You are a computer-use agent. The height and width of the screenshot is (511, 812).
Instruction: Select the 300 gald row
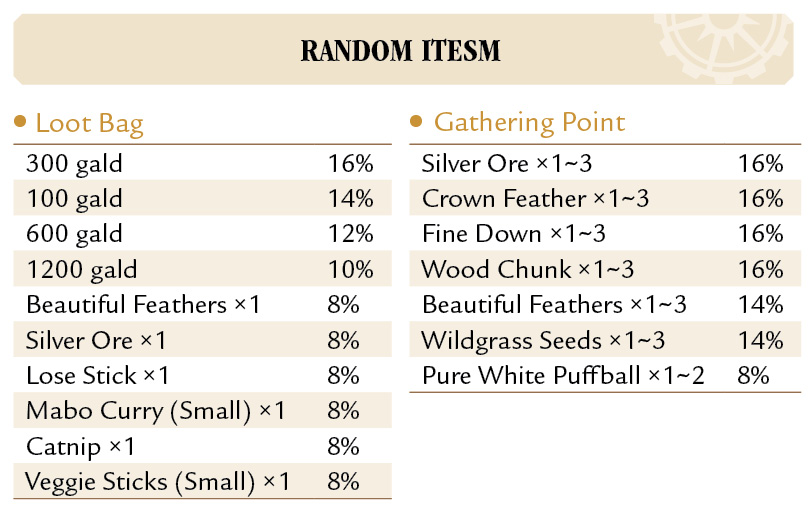[202, 163]
